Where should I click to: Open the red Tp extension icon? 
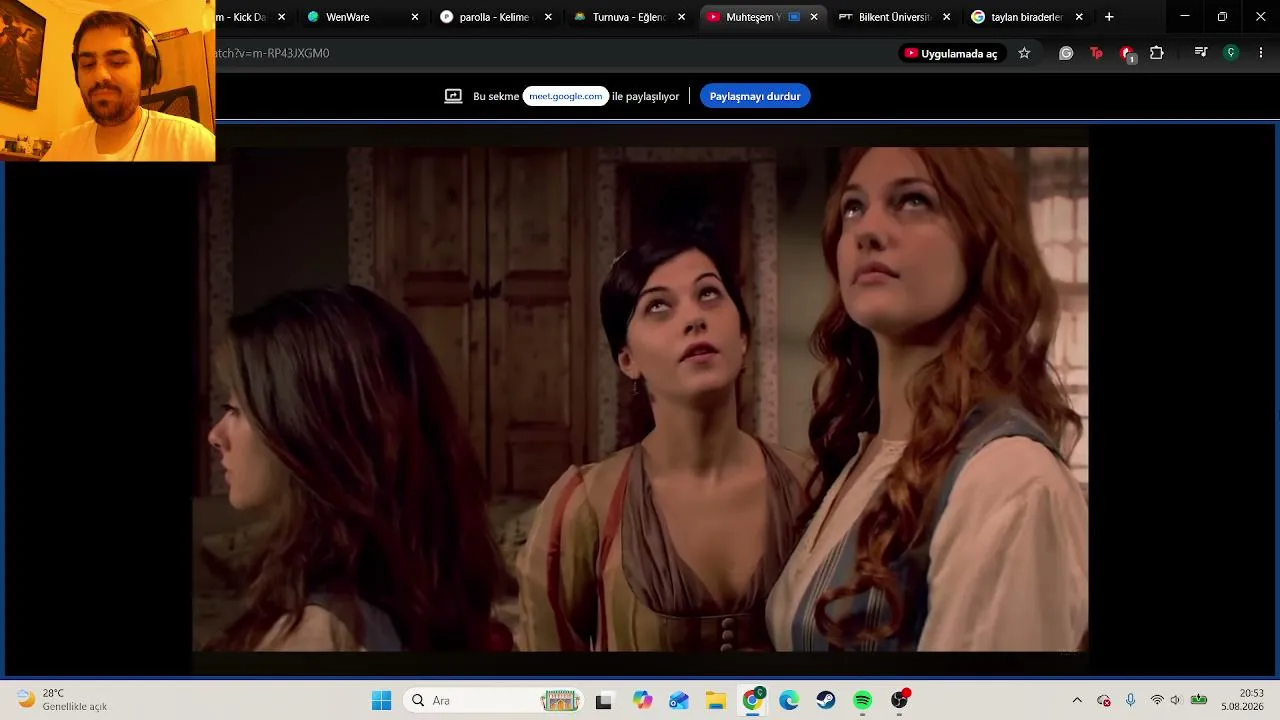1096,53
